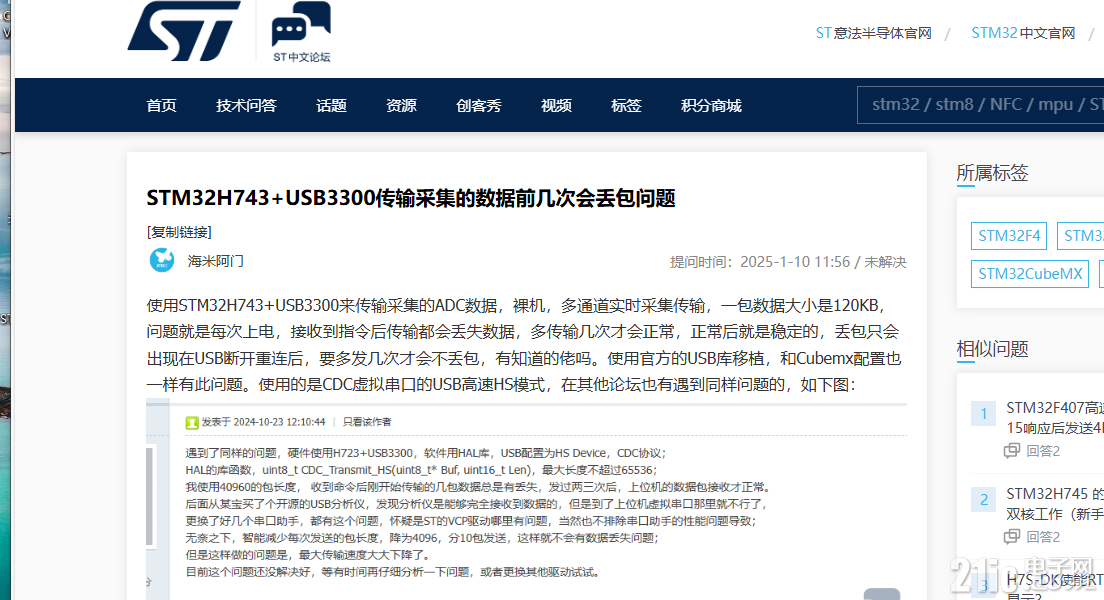1104x600 pixels.
Task: Click reply icon under STM32H745 similar question
Action: coord(1011,537)
